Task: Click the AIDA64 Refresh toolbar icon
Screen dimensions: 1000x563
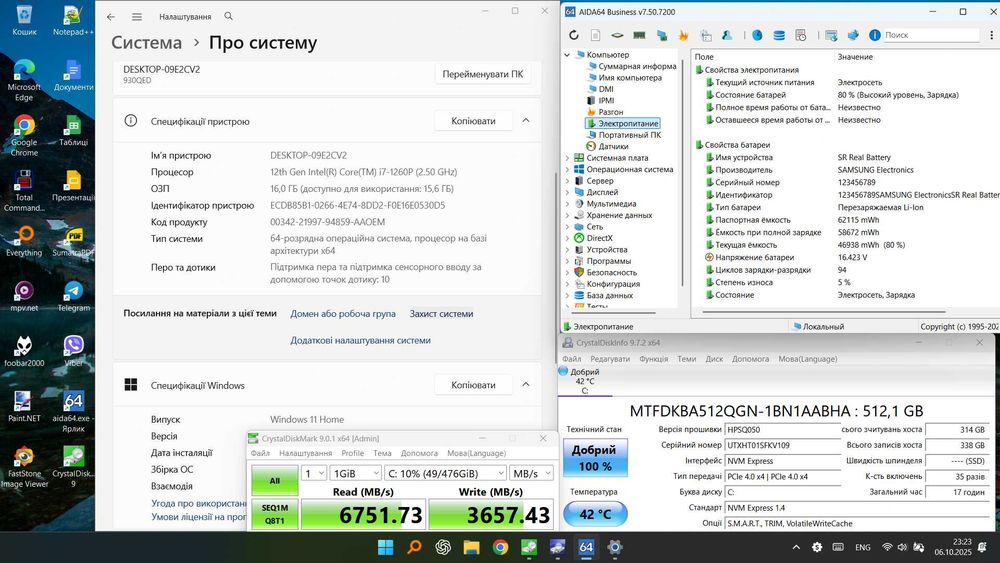Action: pos(574,35)
